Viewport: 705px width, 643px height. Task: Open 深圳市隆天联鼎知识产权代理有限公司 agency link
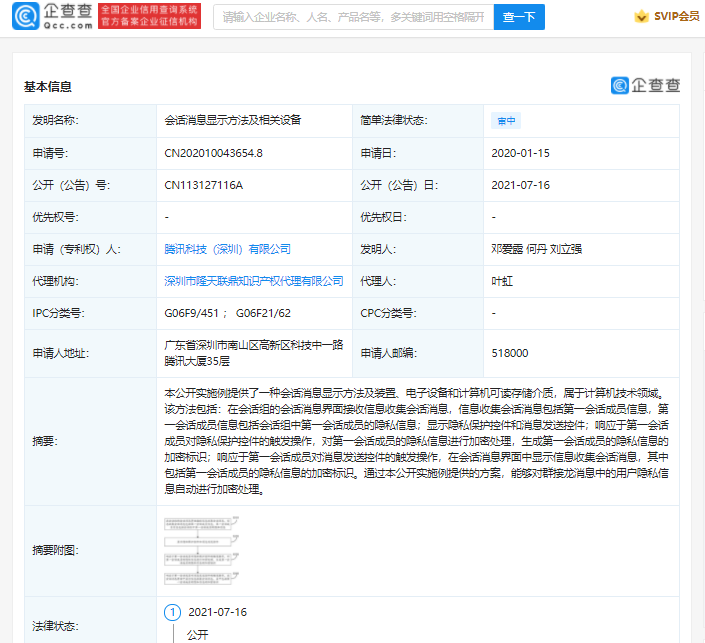tap(254, 281)
